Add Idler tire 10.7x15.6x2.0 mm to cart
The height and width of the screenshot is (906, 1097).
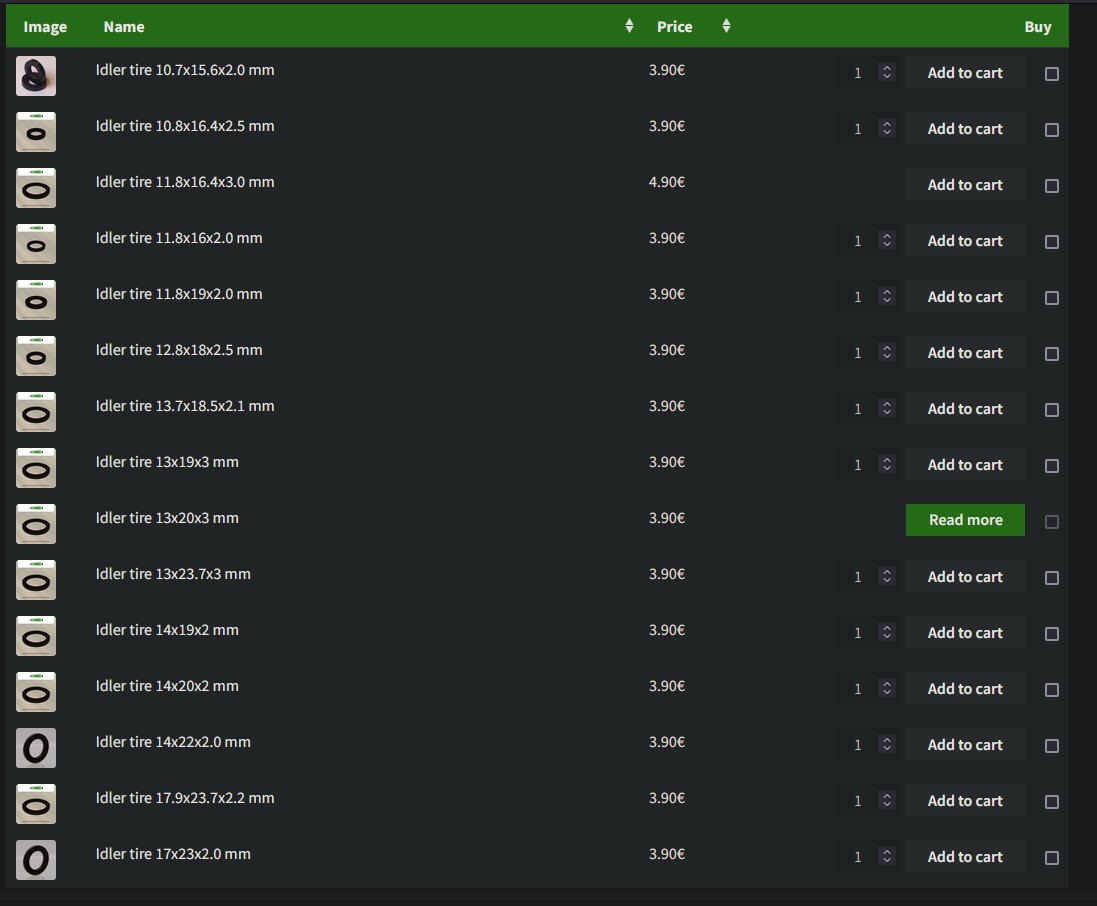point(965,73)
